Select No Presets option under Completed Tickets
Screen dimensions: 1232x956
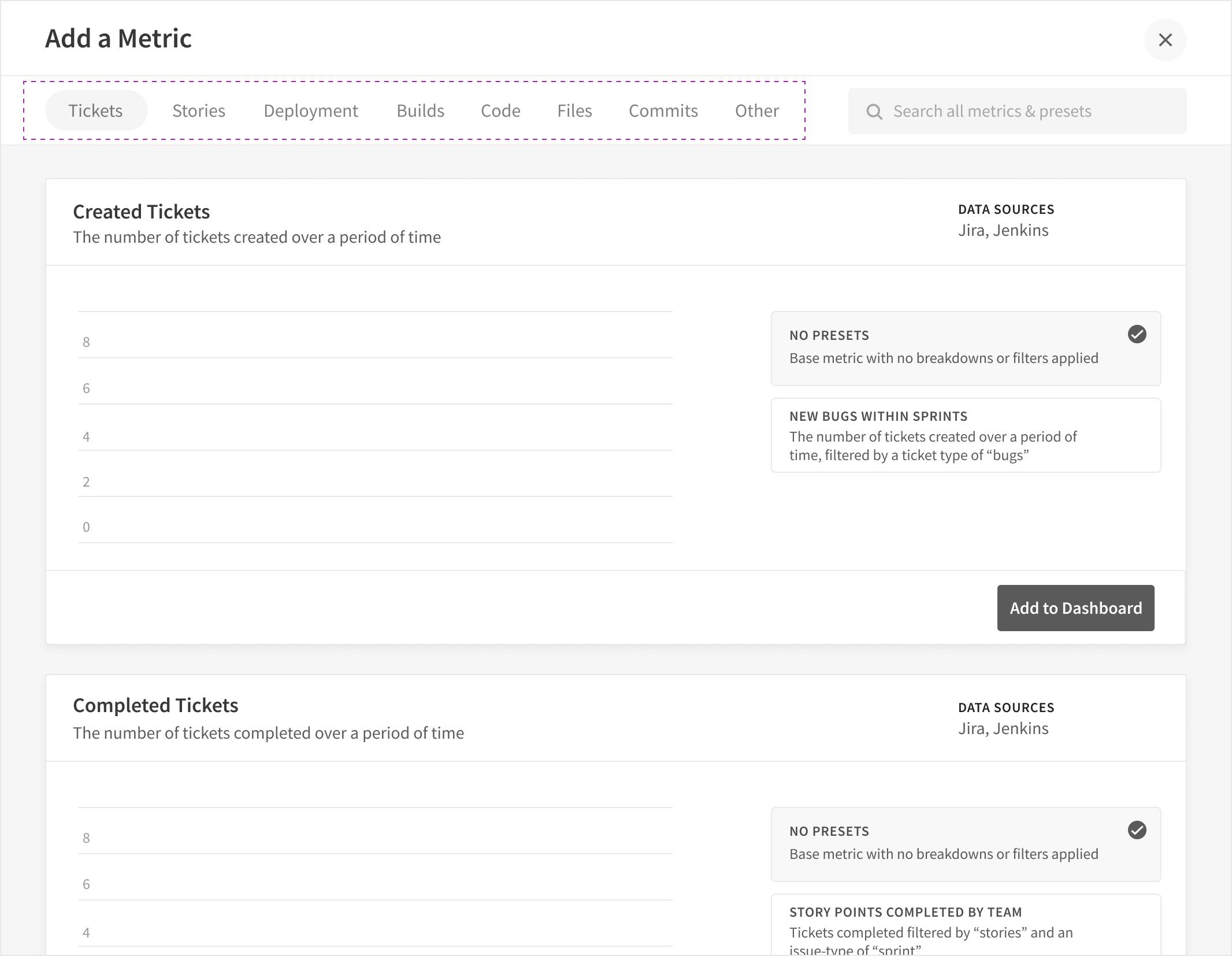966,844
